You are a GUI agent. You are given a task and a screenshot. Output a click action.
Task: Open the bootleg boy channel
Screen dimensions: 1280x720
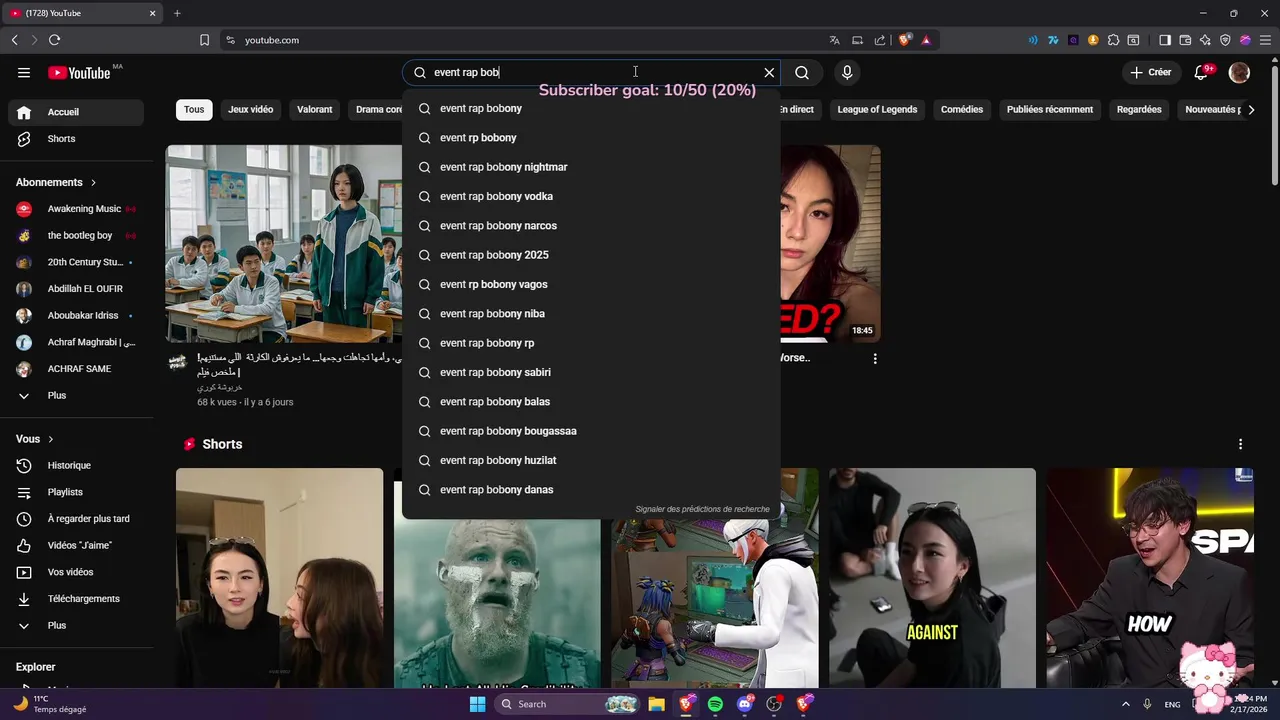(76, 235)
